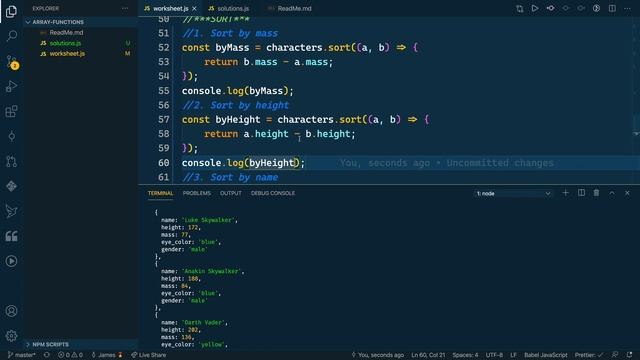
Task: Click the Prettier status entry
Action: pos(588,355)
